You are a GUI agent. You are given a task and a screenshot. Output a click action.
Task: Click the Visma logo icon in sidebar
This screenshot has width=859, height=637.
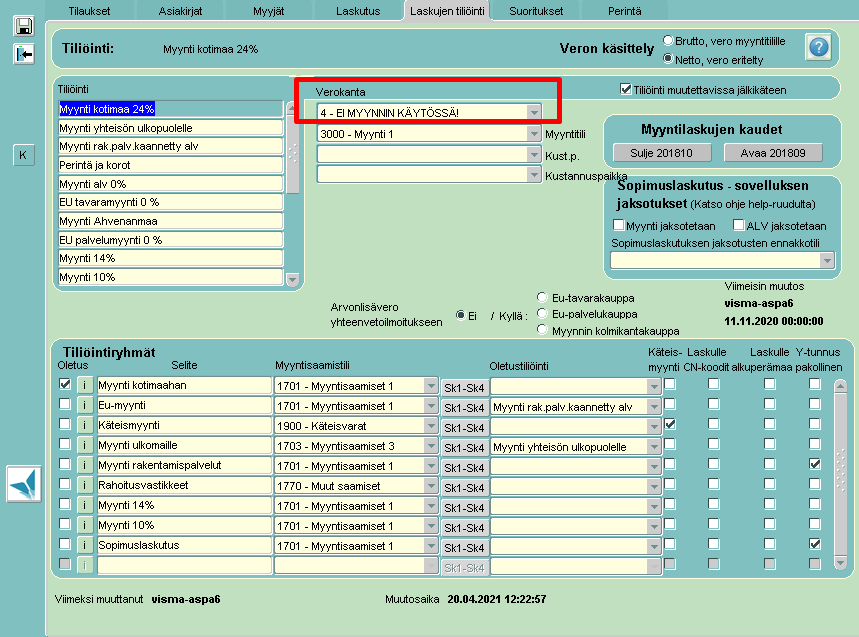click(24, 484)
